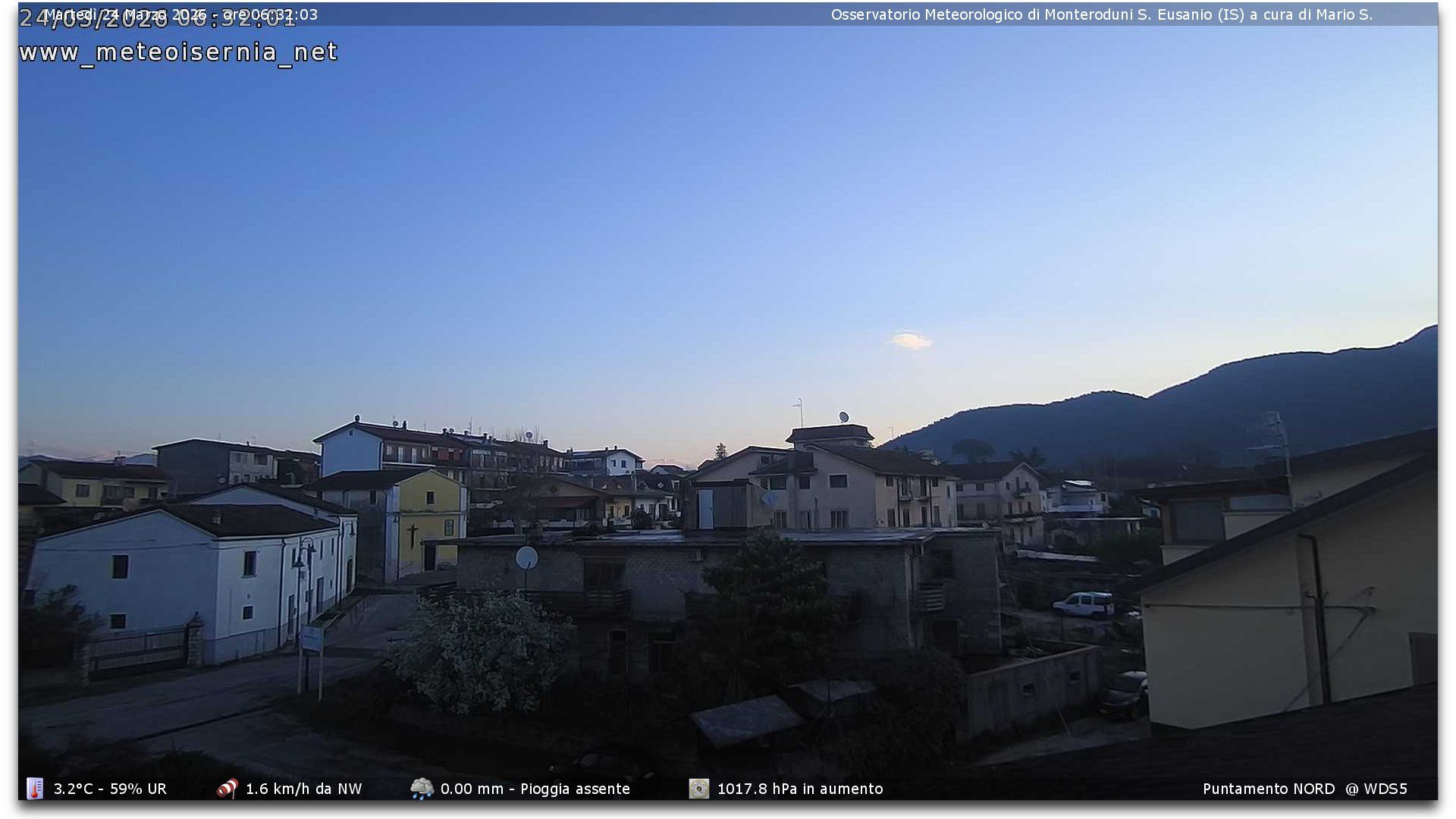
Task: Click the barometer pressure icon
Action: tap(698, 789)
